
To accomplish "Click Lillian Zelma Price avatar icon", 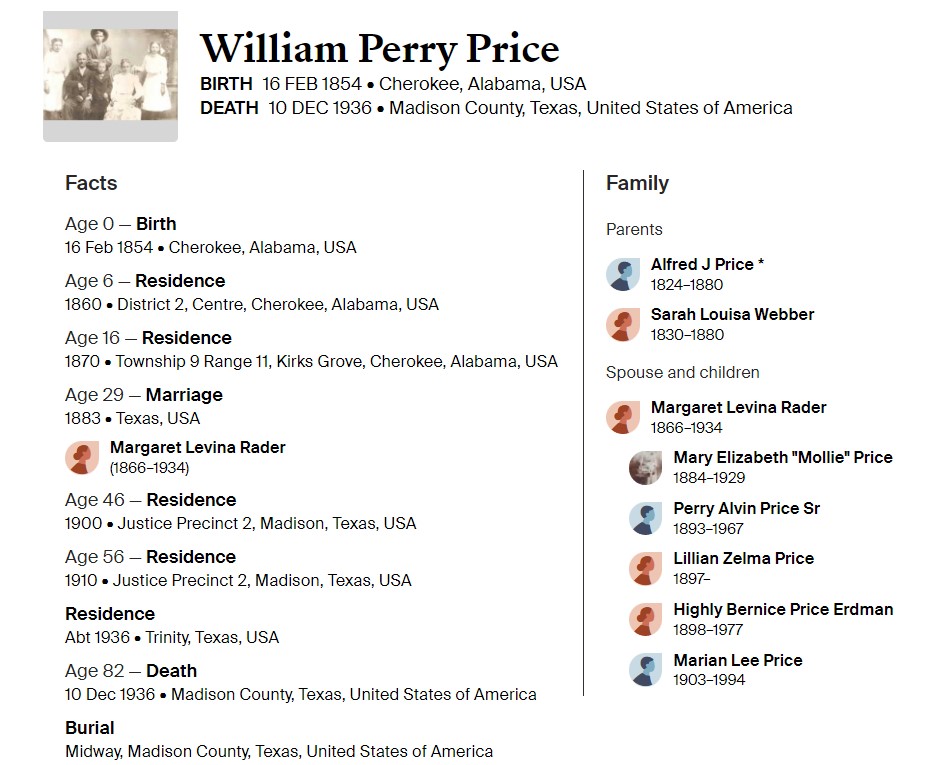I will pos(645,569).
